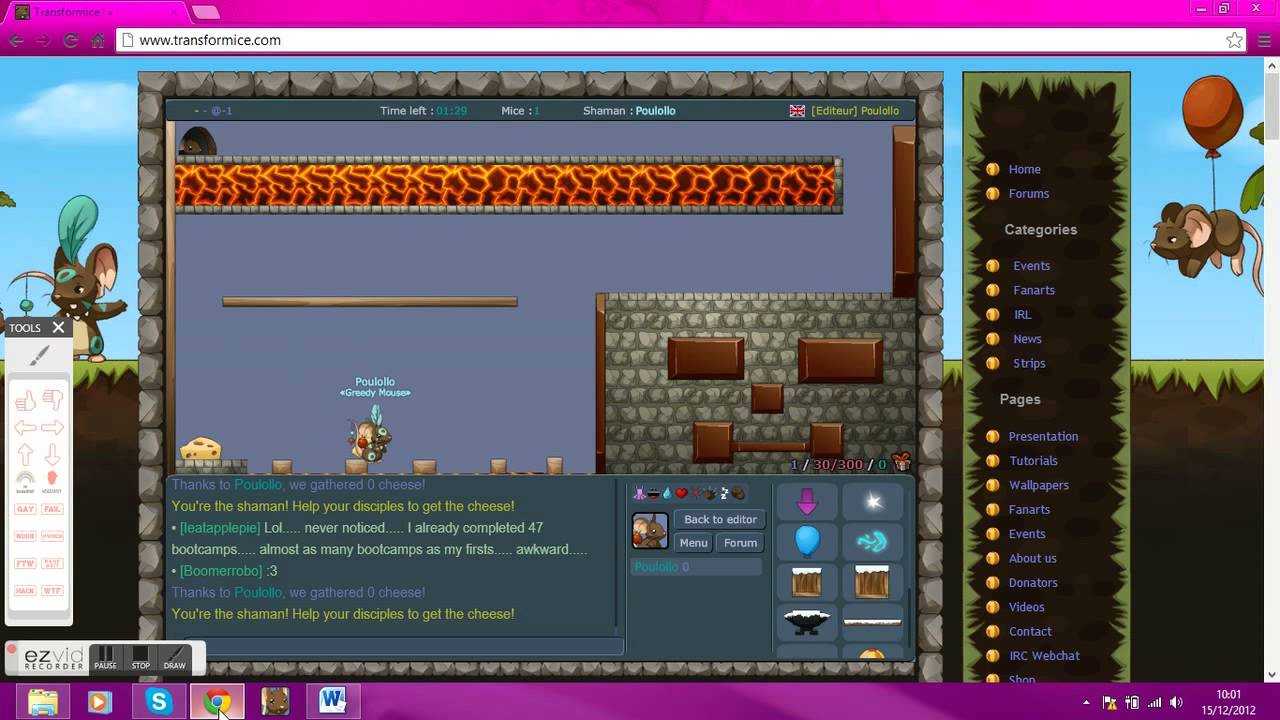Image resolution: width=1280 pixels, height=720 pixels.
Task: Pick the blue balloon shaman item
Action: click(807, 541)
